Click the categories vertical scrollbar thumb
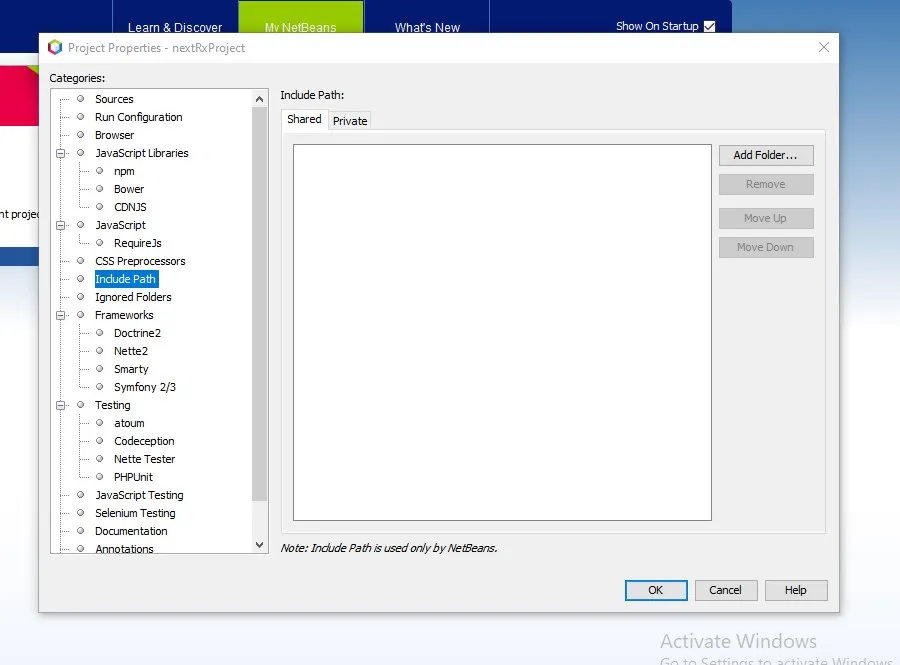Viewport: 900px width, 665px height. 259,304
